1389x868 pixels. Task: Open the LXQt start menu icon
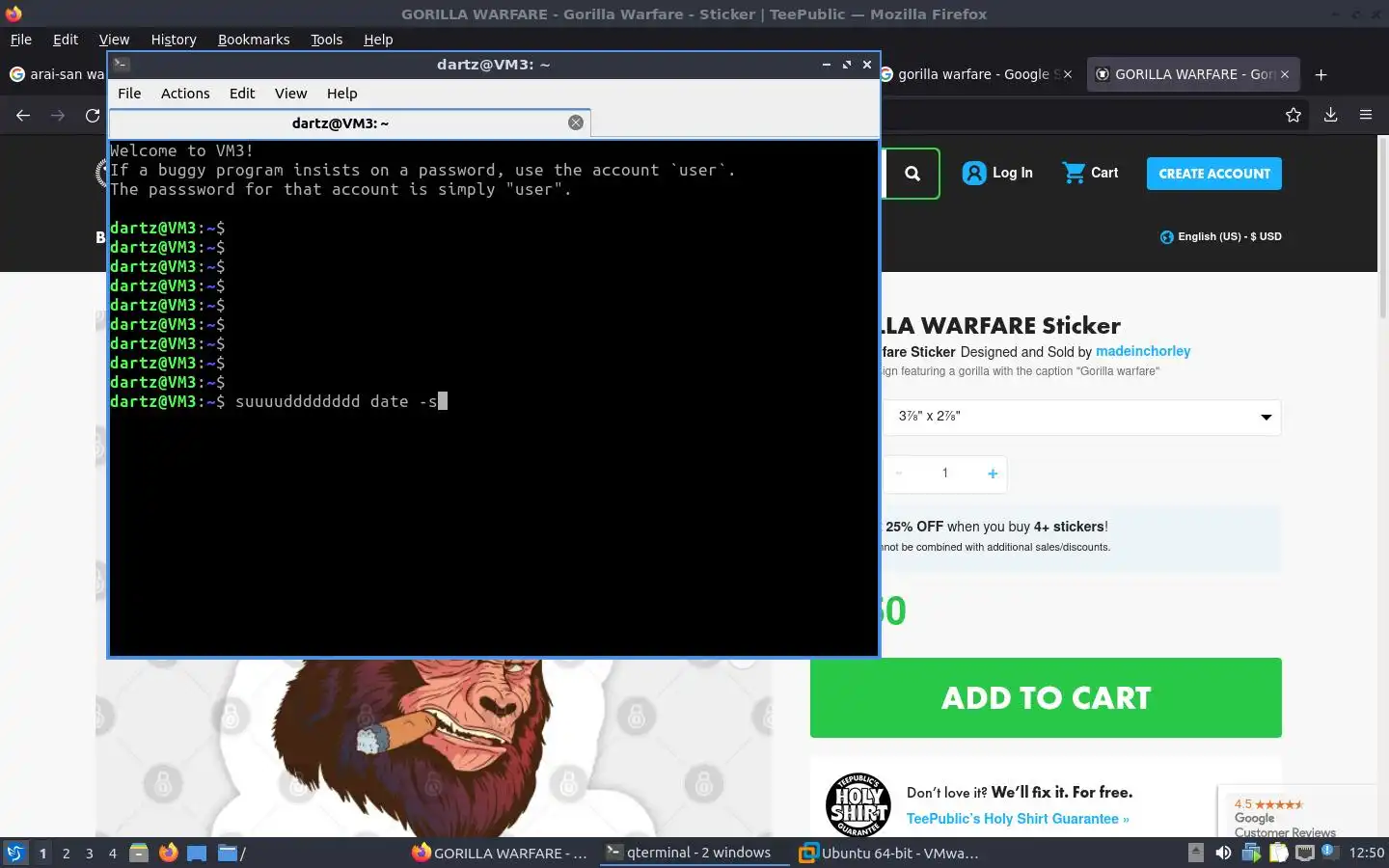(x=15, y=853)
